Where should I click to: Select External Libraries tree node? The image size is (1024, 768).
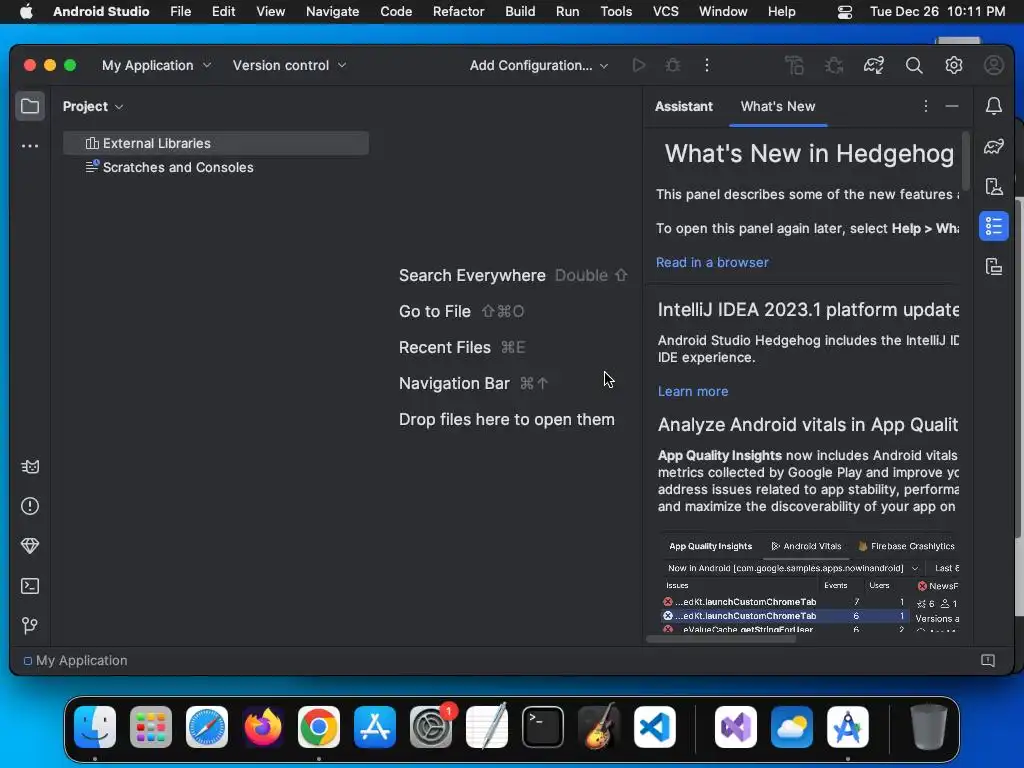(216, 143)
